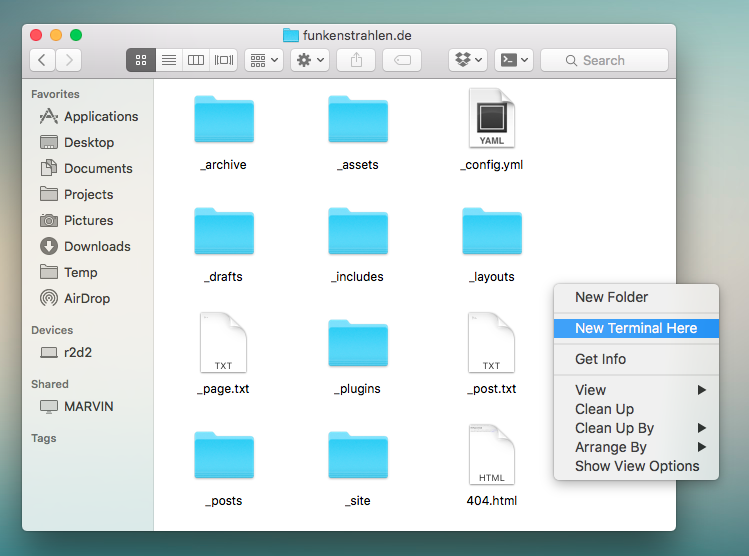Select the 404.html file icon
Screen dimensions: 749x556
pos(492,454)
